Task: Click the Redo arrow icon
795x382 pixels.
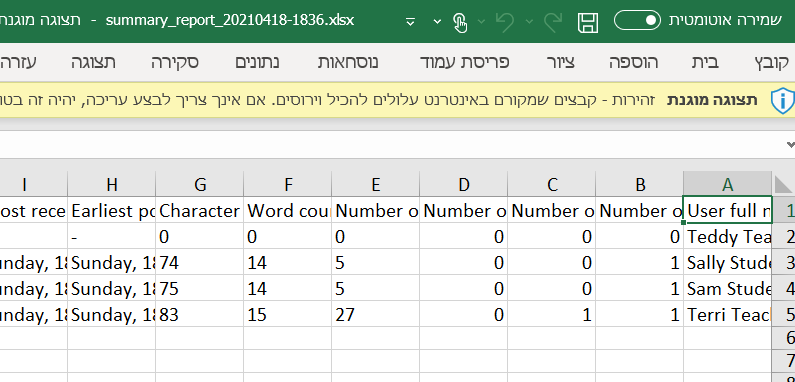Action: (x=553, y=22)
